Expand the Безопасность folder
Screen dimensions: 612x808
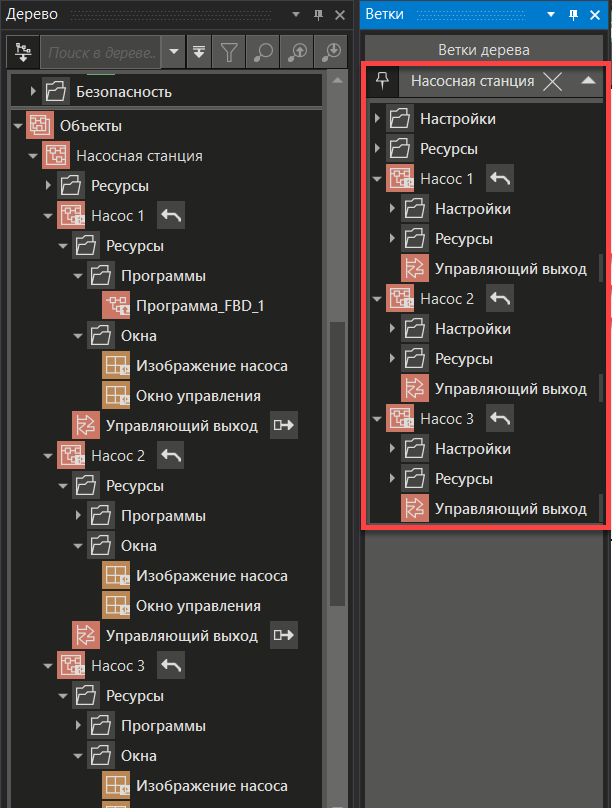coord(33,92)
